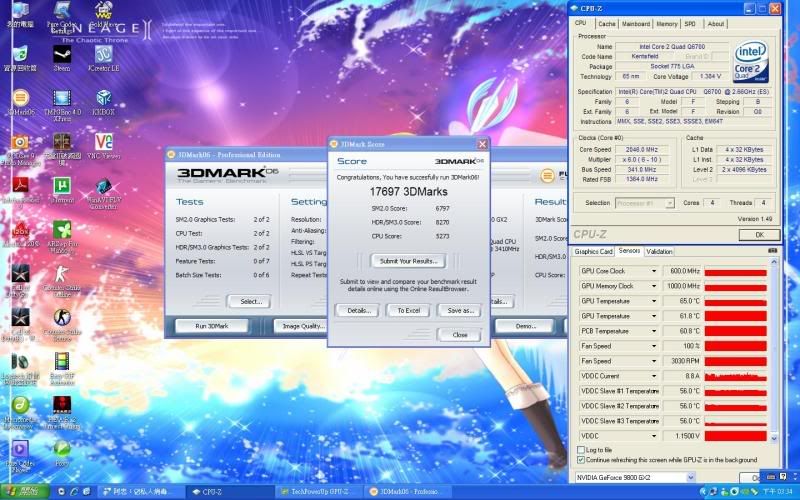Viewport: 800px width, 500px height.
Task: Switch to the SPD tab in CPU-Z
Action: (x=691, y=23)
